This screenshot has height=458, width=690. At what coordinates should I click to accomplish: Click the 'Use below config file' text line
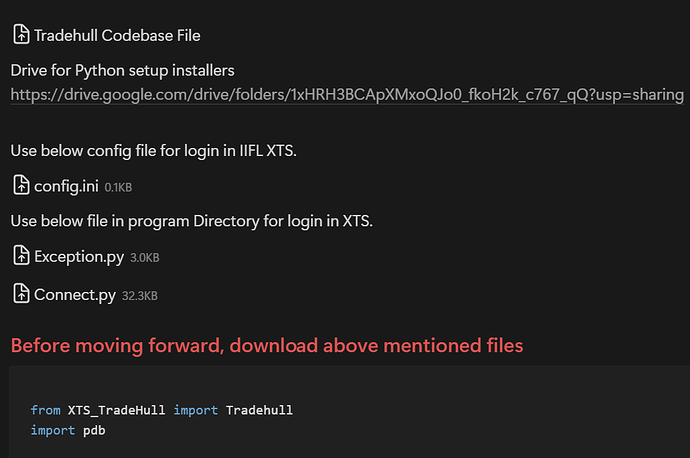coord(154,151)
